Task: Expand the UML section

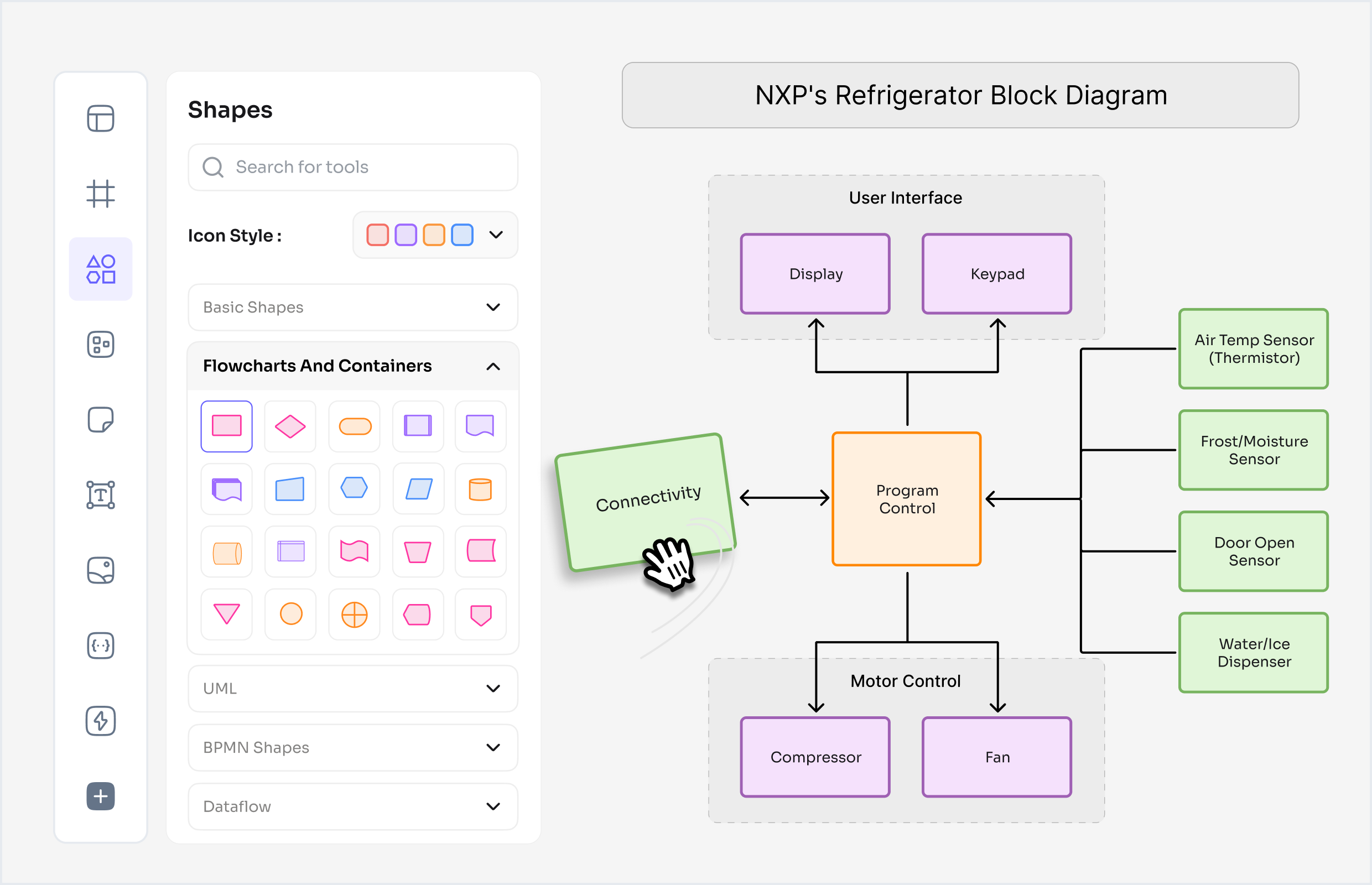Action: click(353, 689)
